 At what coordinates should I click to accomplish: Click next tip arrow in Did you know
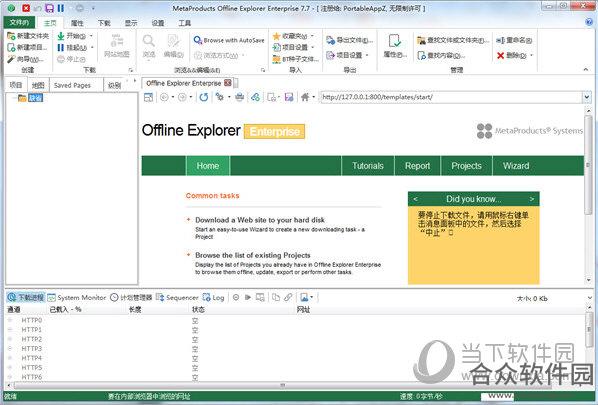coord(532,199)
